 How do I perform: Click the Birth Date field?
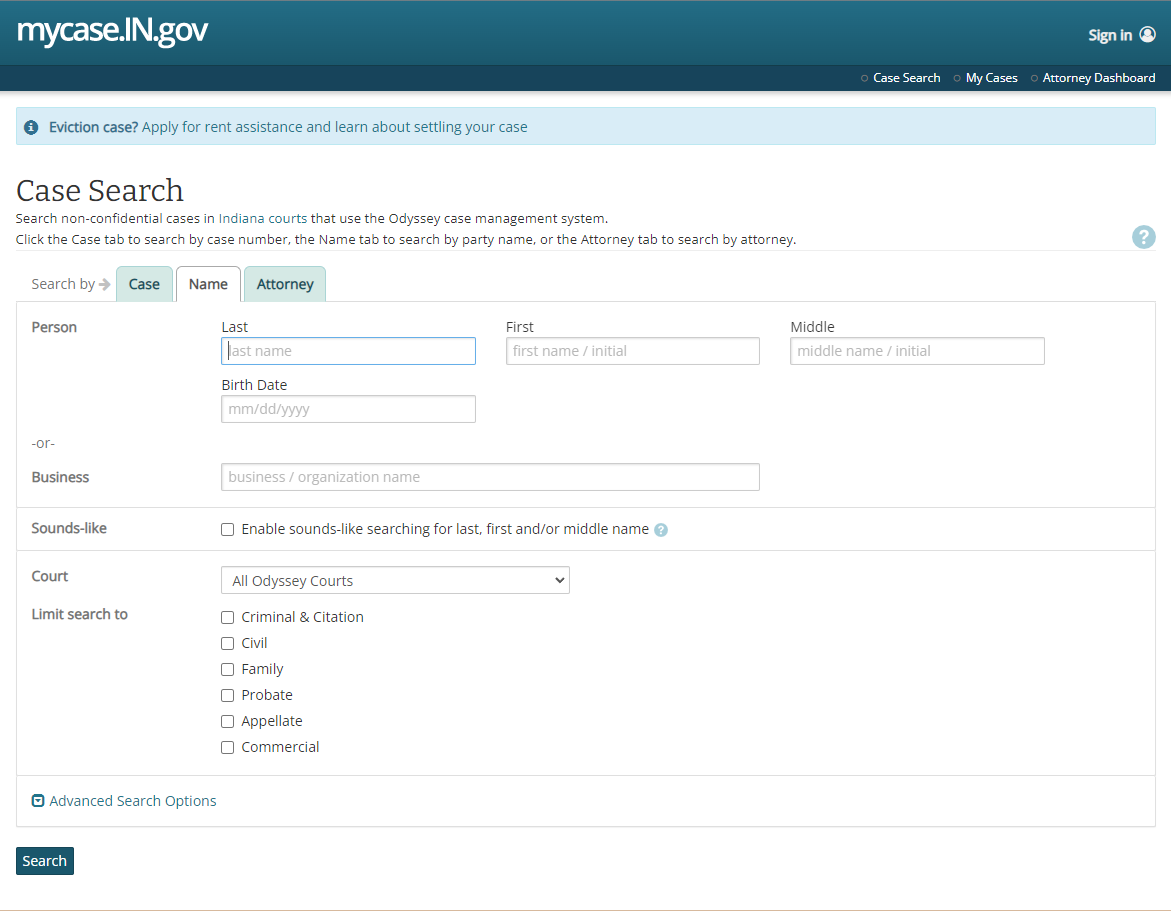(348, 409)
